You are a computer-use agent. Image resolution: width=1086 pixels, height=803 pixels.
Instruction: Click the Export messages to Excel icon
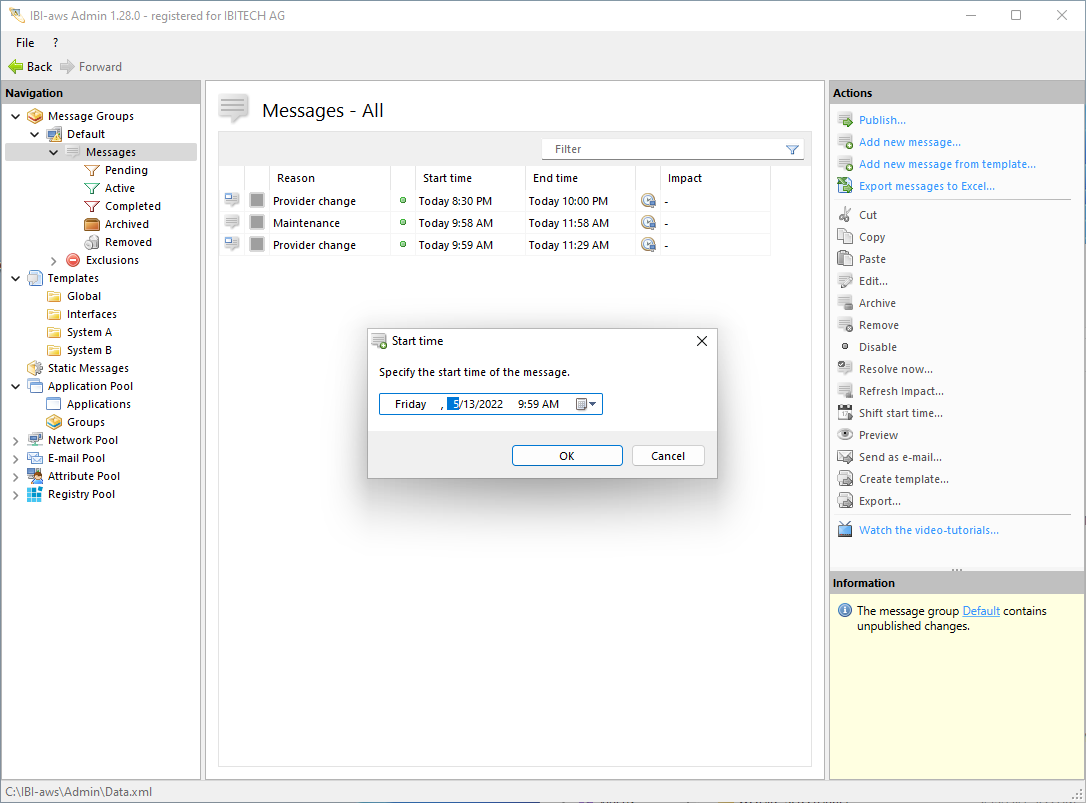tap(845, 186)
